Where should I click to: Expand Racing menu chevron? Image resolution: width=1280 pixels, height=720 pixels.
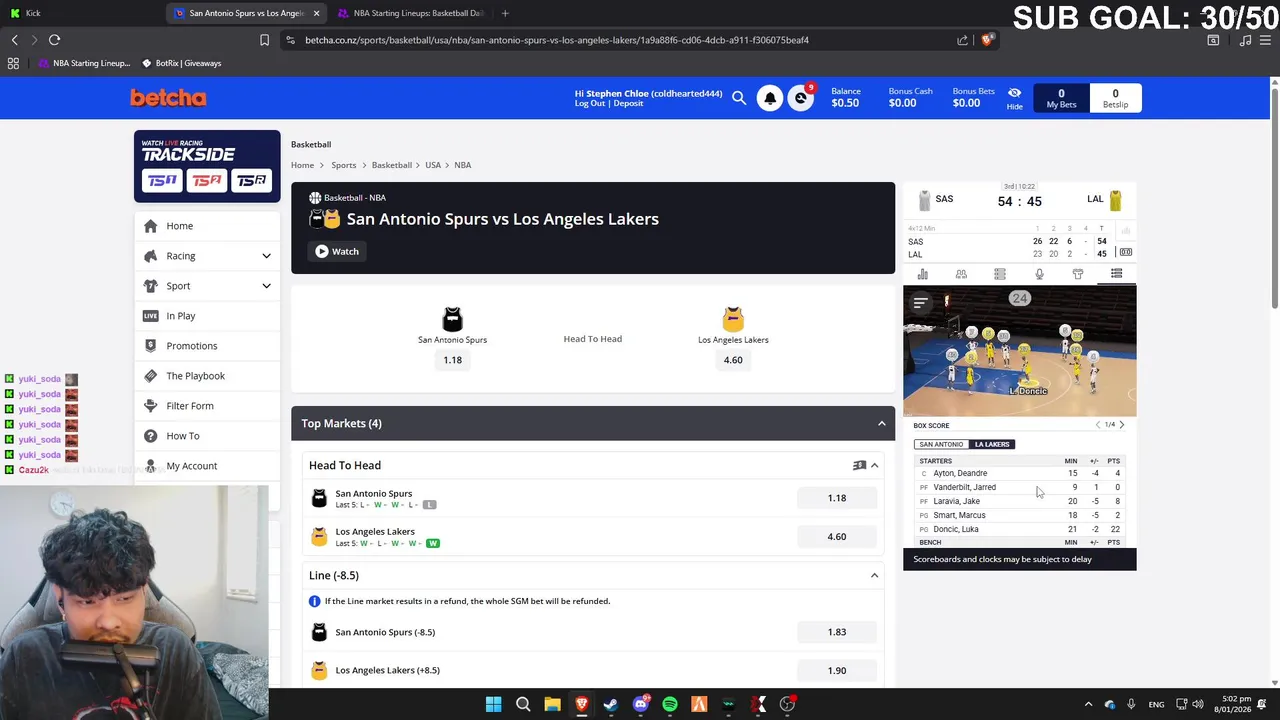pos(266,256)
